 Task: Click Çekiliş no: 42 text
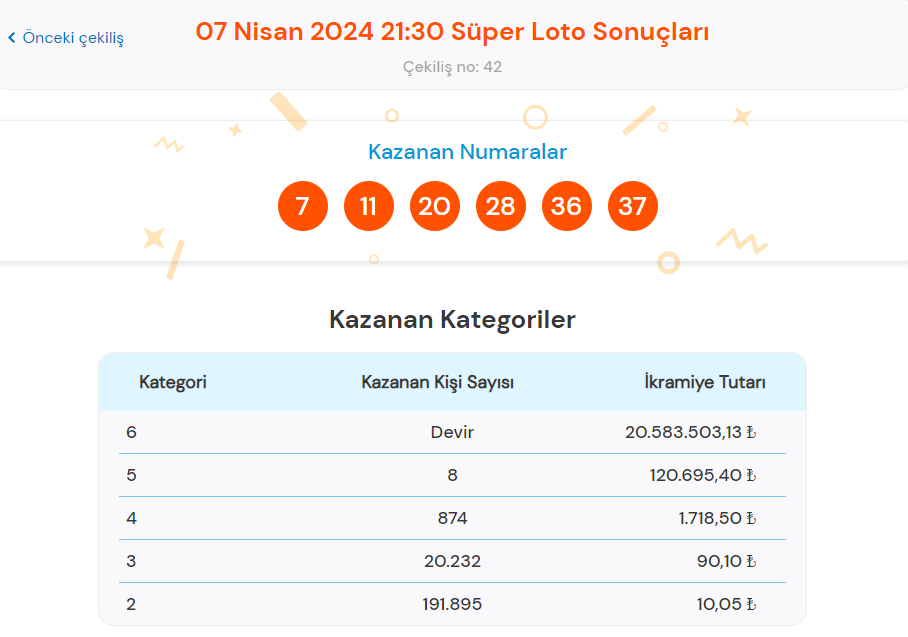[x=452, y=67]
